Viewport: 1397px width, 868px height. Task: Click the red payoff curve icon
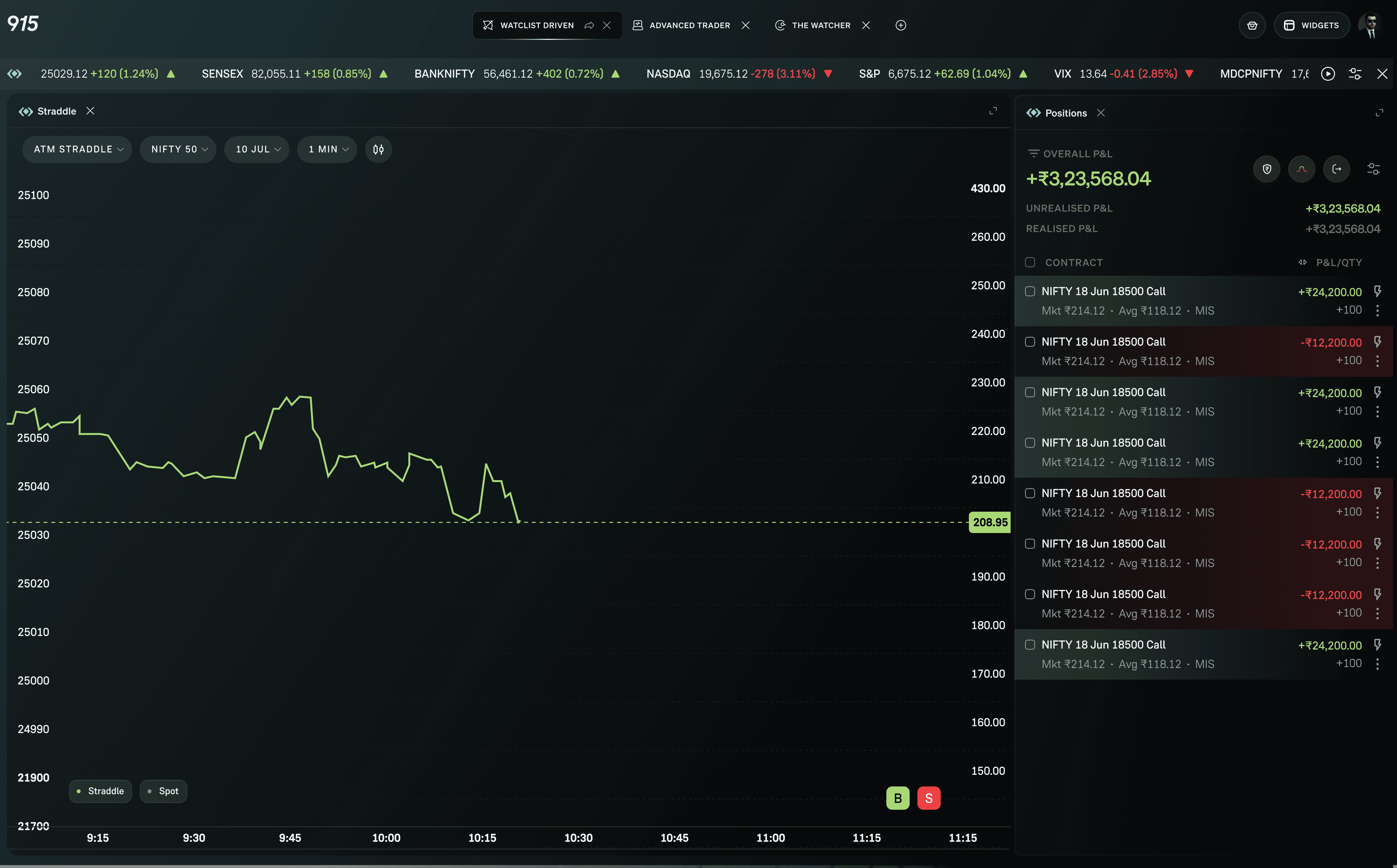(1302, 169)
